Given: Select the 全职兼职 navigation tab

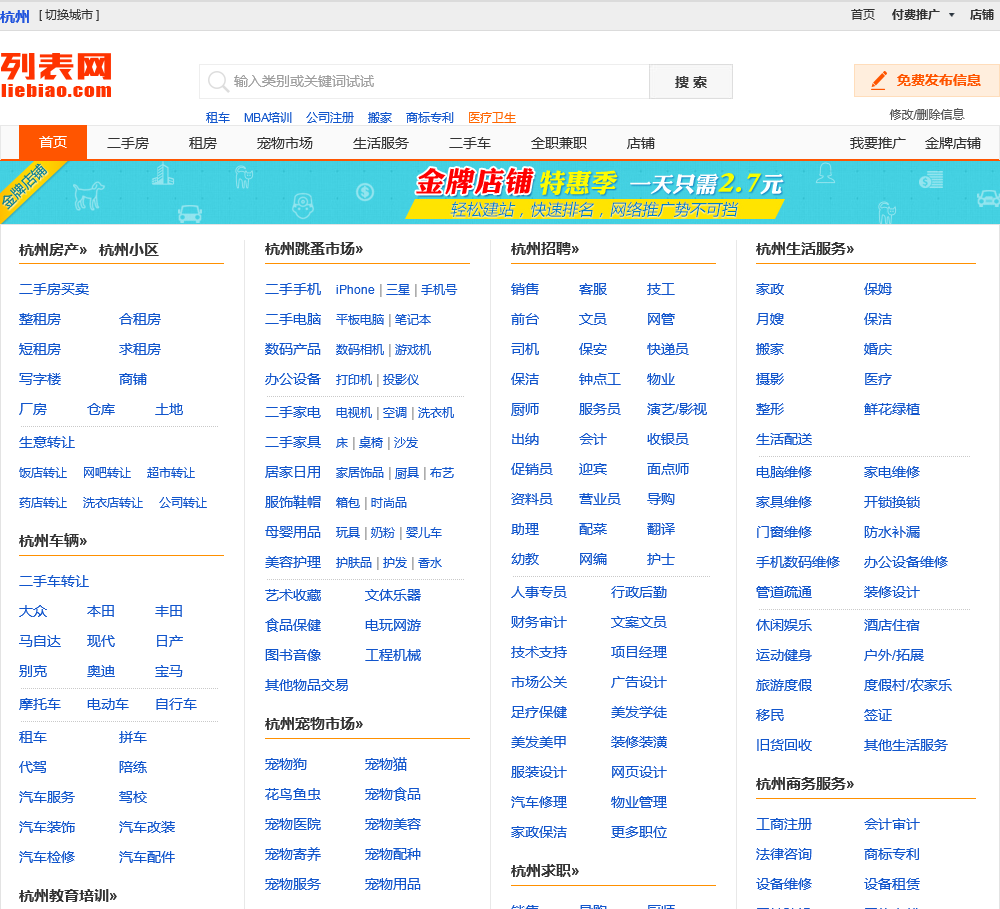Looking at the screenshot, I should tap(559, 143).
